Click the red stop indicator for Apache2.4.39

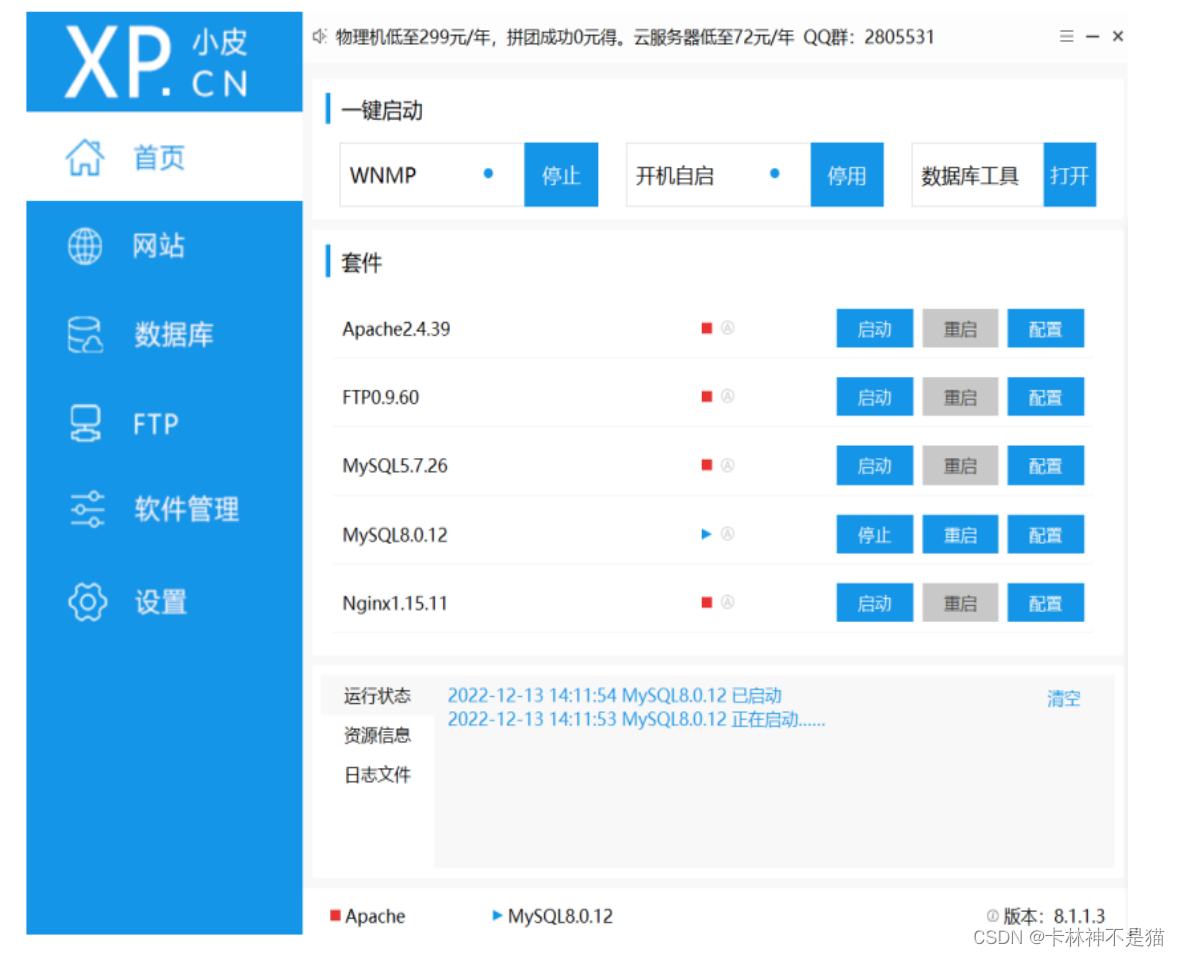point(707,328)
